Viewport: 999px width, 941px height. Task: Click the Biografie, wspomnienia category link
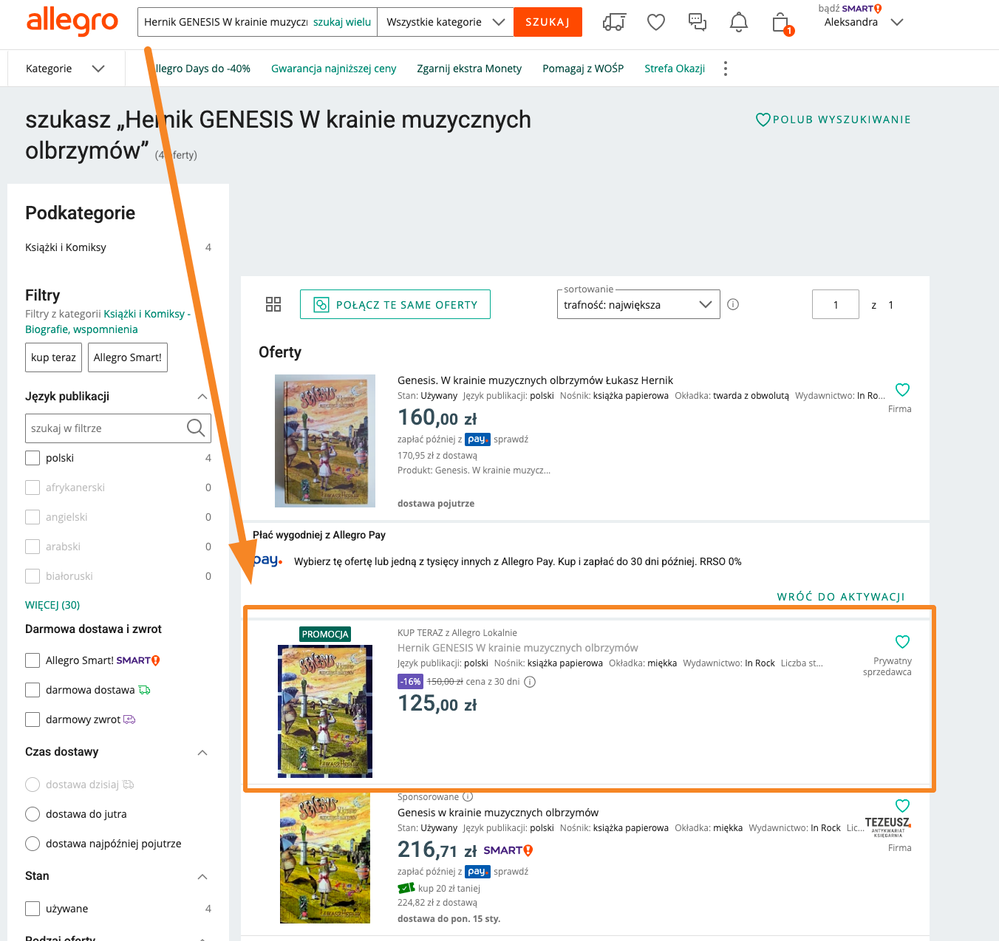82,329
